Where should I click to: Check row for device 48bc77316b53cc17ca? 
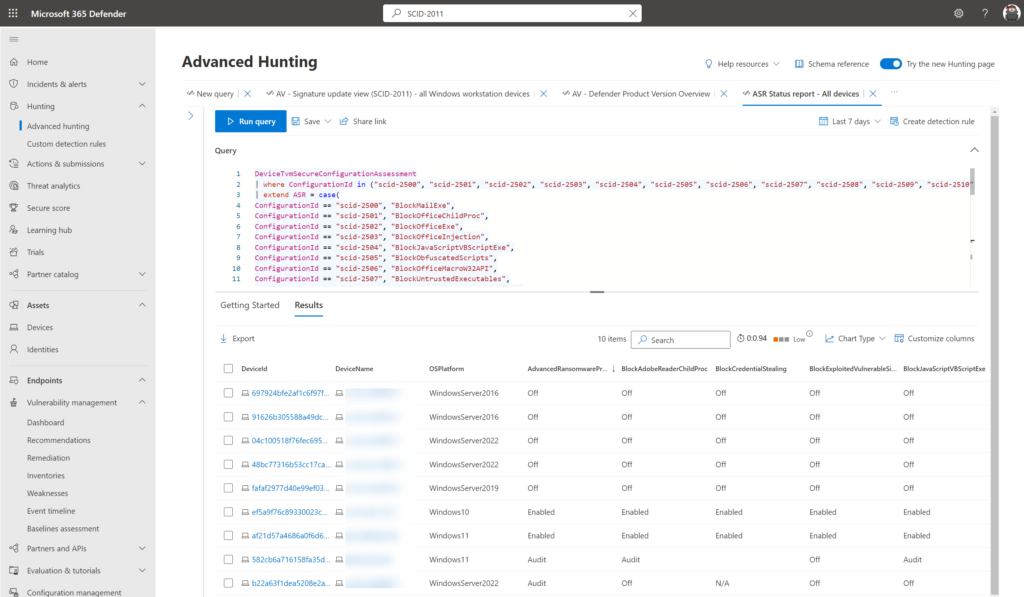[228, 464]
